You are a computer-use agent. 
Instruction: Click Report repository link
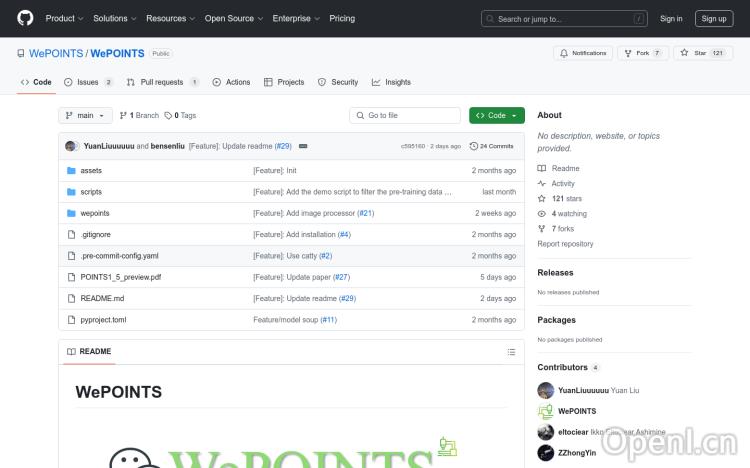[565, 244]
